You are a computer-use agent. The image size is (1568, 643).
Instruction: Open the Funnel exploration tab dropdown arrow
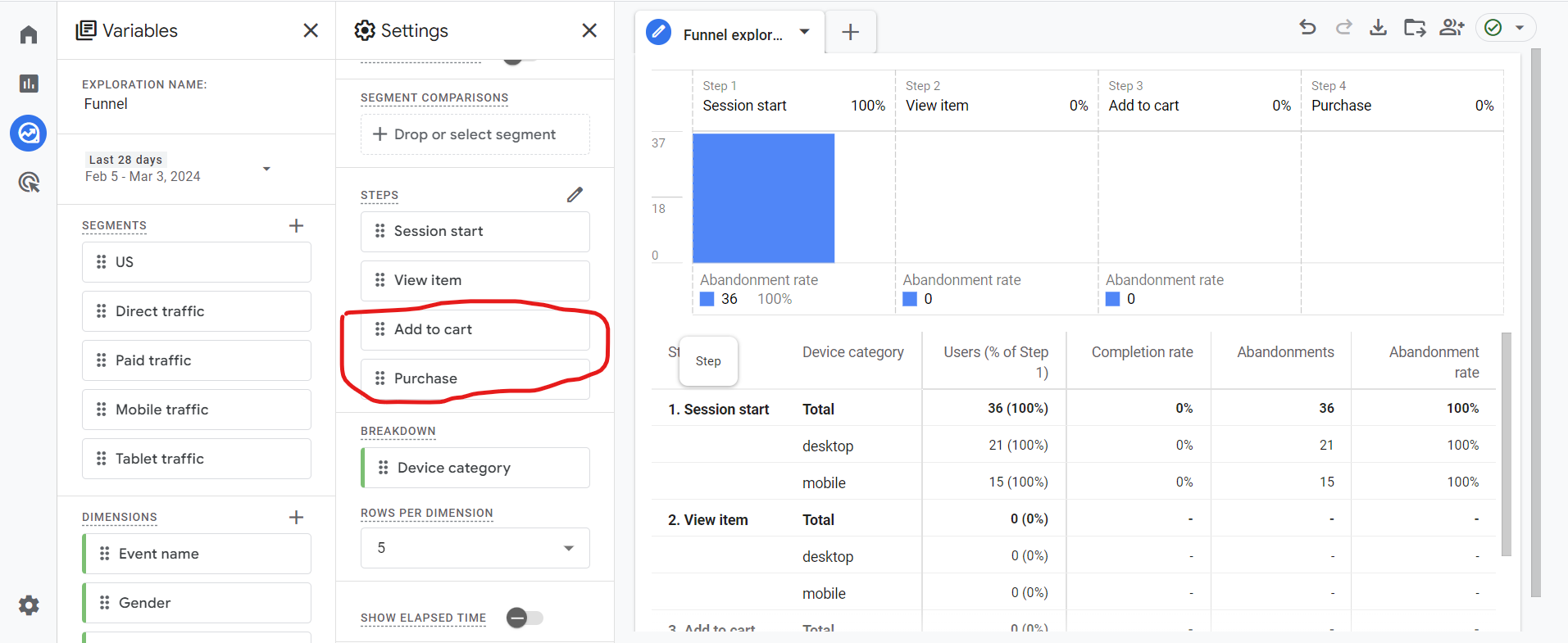[x=804, y=32]
